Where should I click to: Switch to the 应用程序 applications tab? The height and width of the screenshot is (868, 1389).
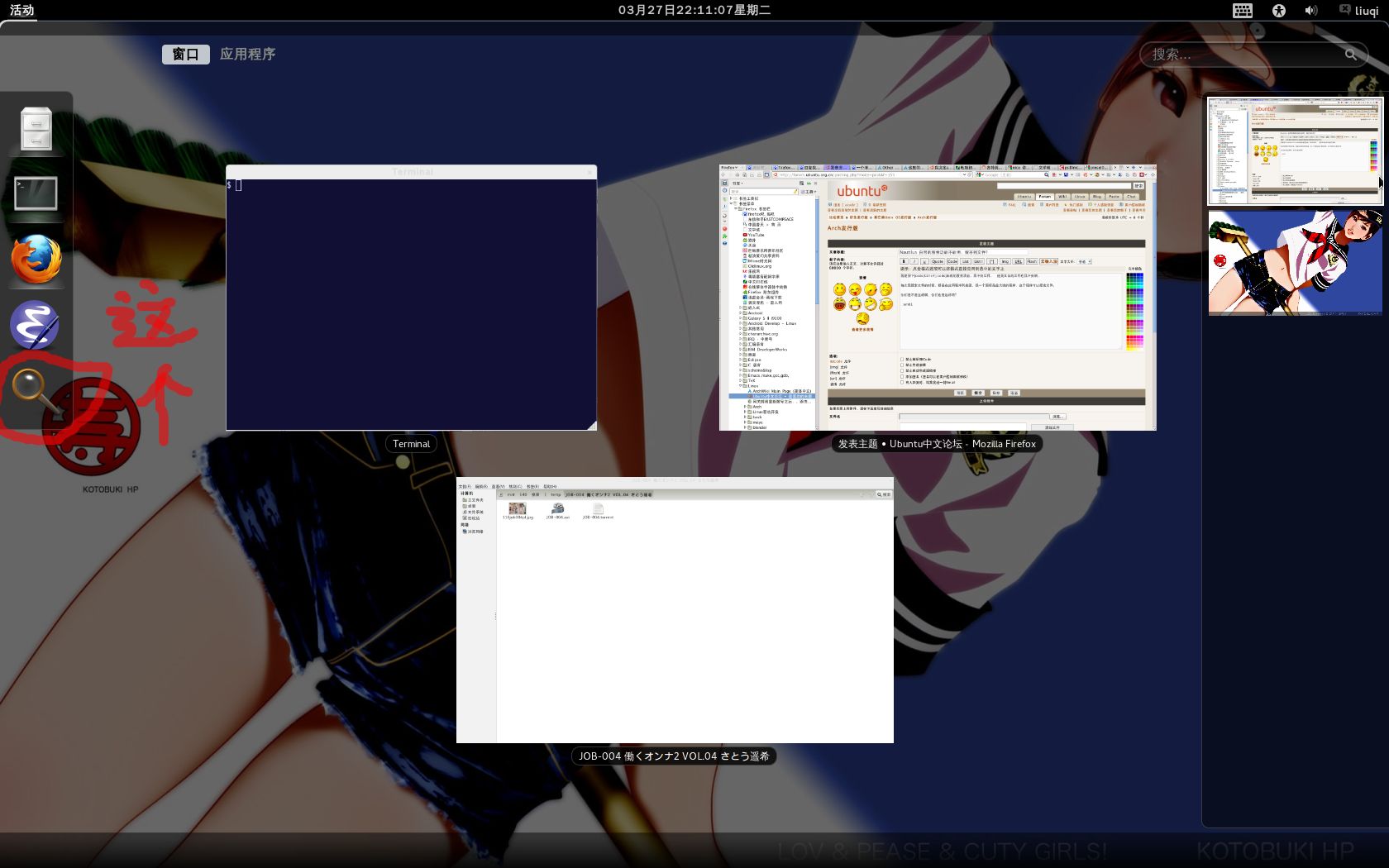click(247, 54)
